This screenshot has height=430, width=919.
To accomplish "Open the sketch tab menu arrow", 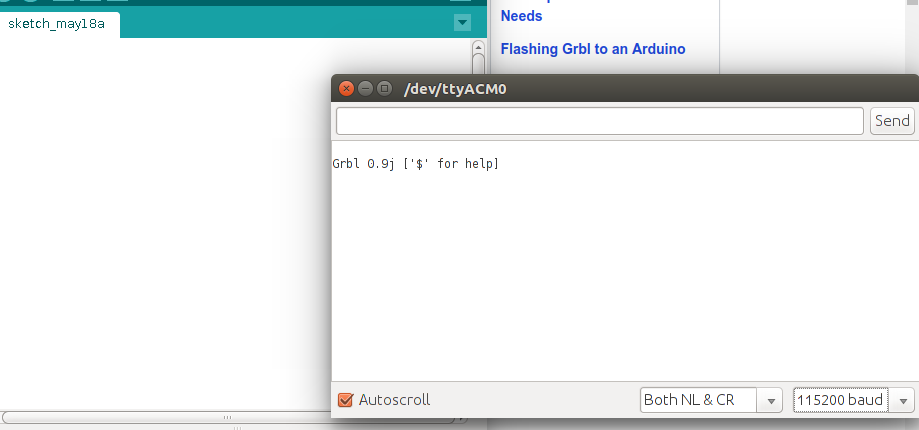I will pos(462,22).
